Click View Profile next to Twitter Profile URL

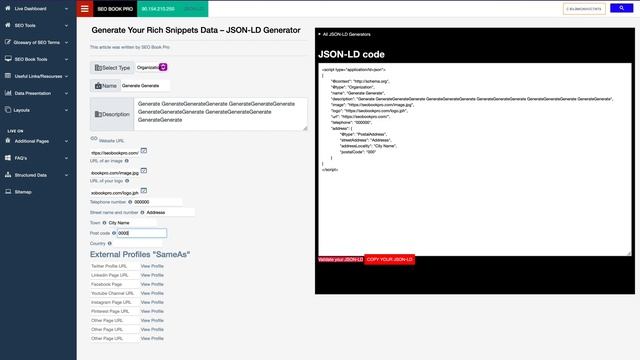pyautogui.click(x=152, y=266)
